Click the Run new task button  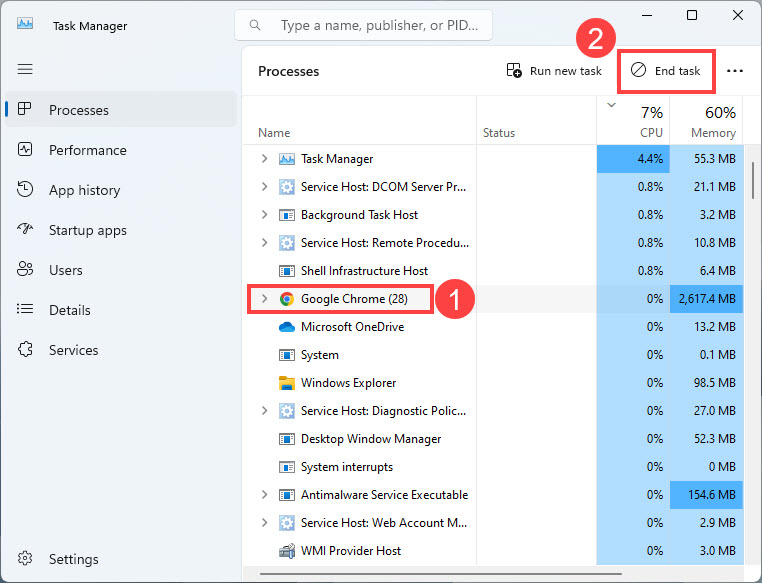tap(554, 71)
